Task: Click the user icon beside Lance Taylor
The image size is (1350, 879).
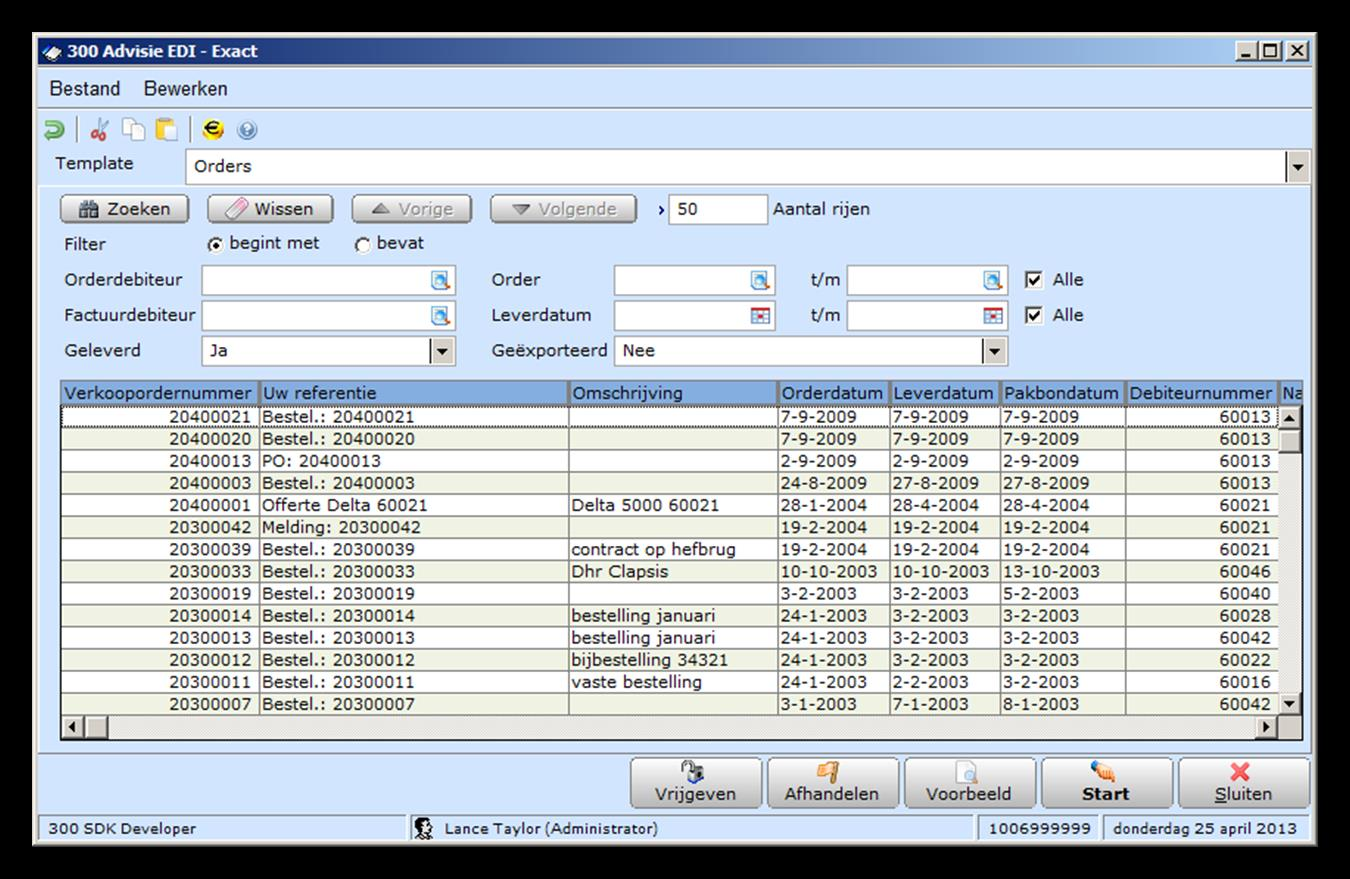Action: 423,828
